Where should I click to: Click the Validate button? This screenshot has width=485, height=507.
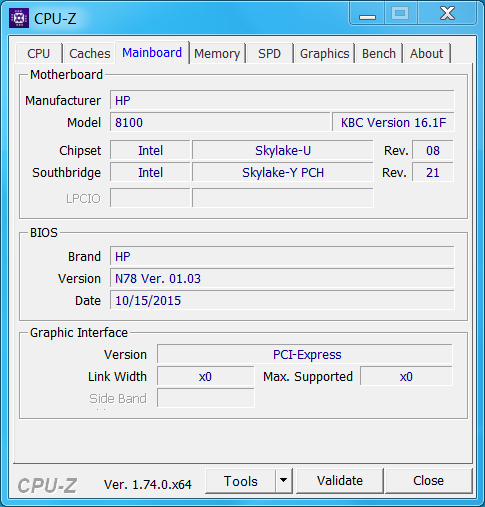pyautogui.click(x=340, y=481)
